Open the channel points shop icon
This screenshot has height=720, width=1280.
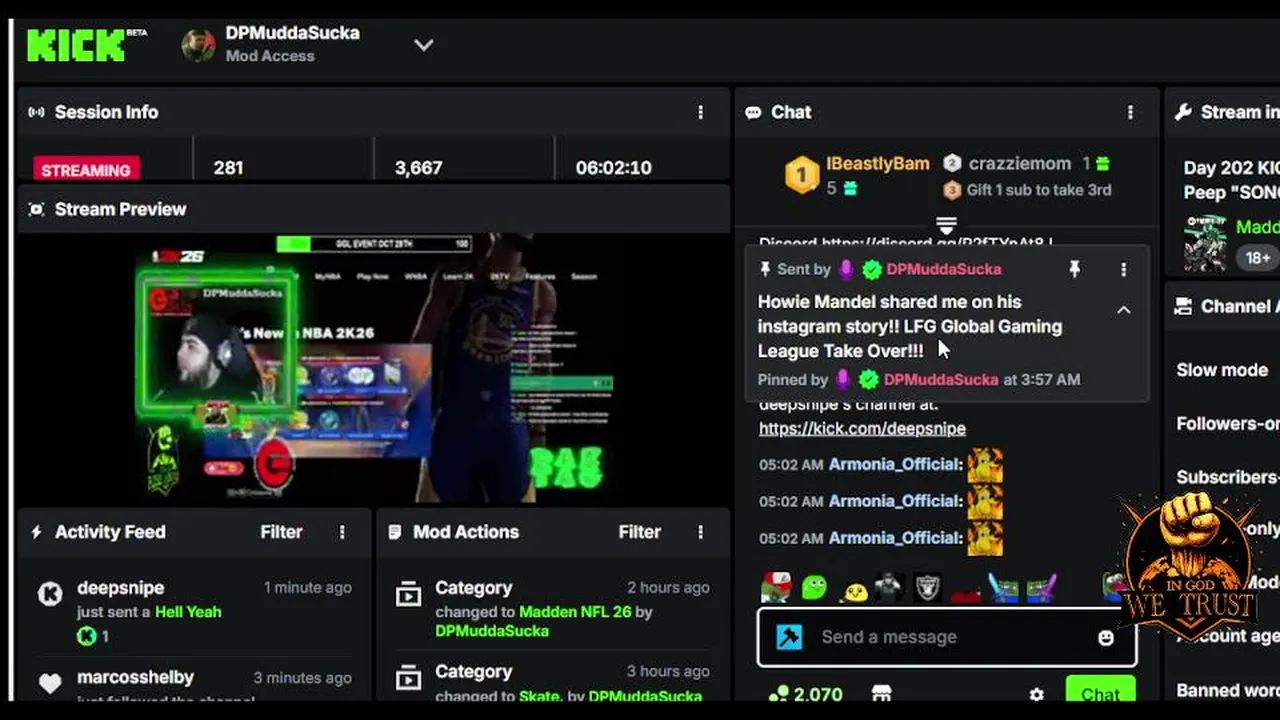881,694
